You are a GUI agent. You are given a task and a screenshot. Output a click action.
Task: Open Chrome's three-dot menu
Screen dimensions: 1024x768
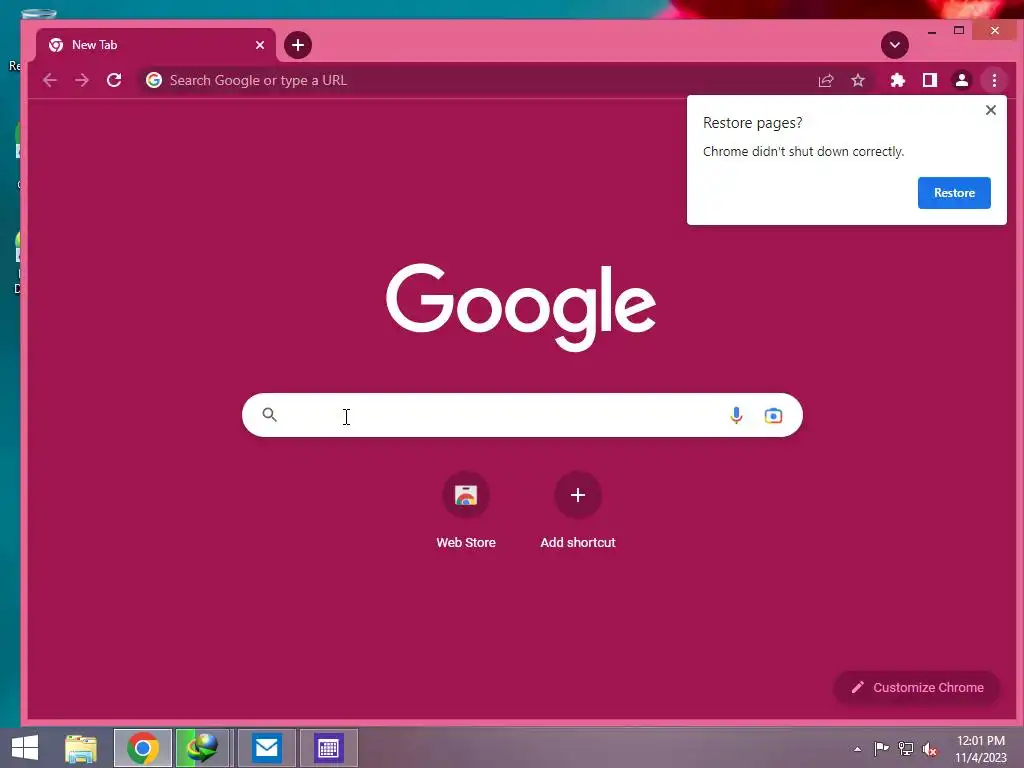(x=994, y=80)
